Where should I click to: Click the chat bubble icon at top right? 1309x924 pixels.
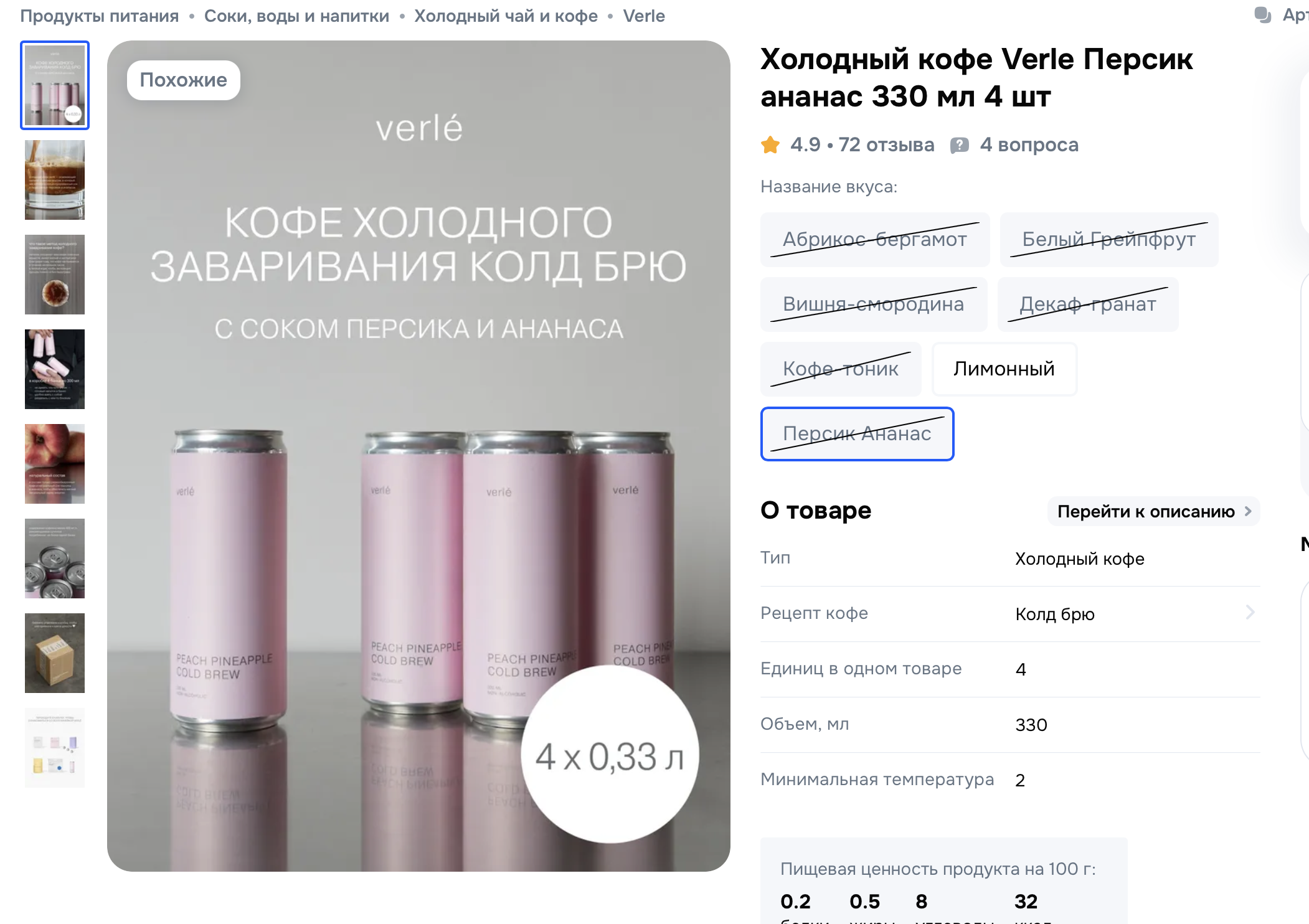1263,14
